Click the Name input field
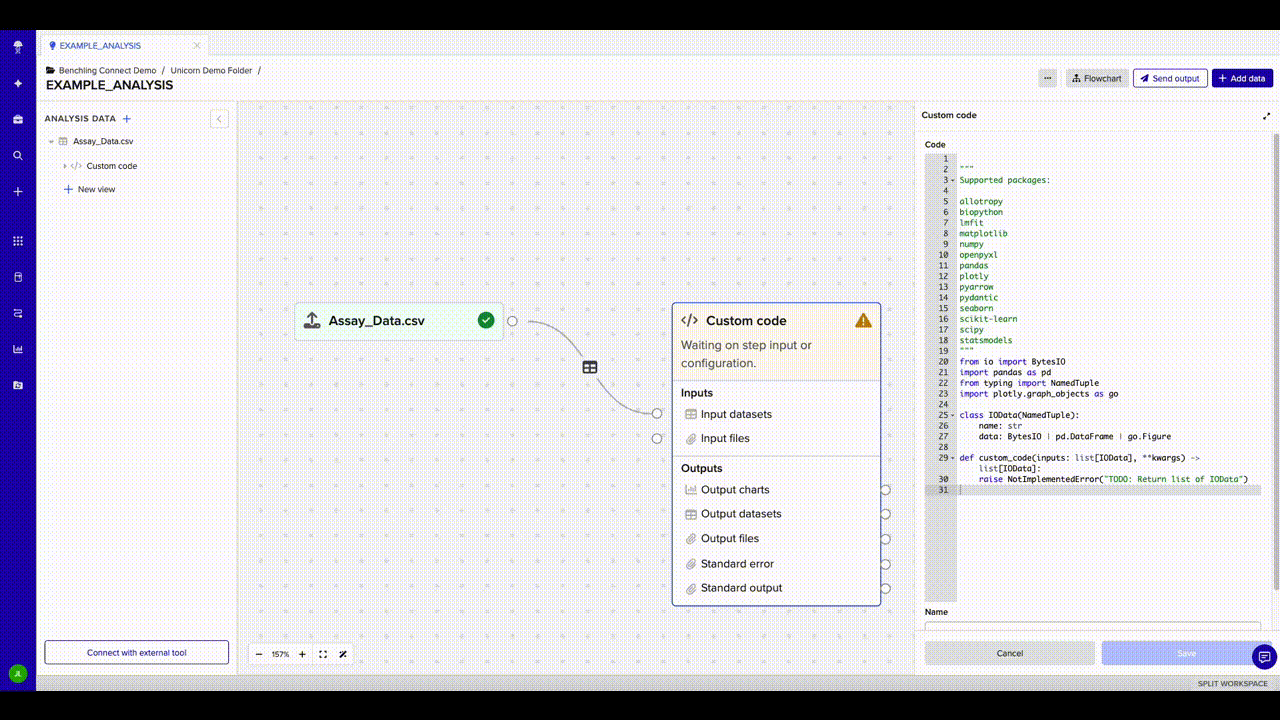The width and height of the screenshot is (1280, 720). pyautogui.click(x=1093, y=627)
